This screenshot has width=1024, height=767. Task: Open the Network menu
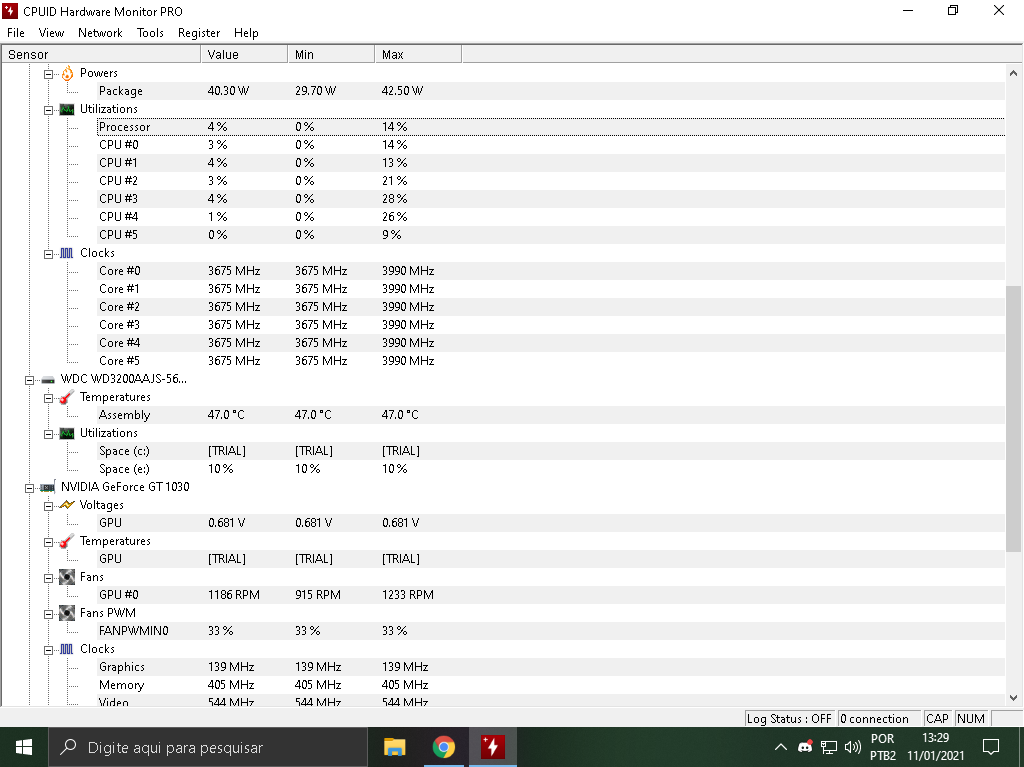point(100,33)
